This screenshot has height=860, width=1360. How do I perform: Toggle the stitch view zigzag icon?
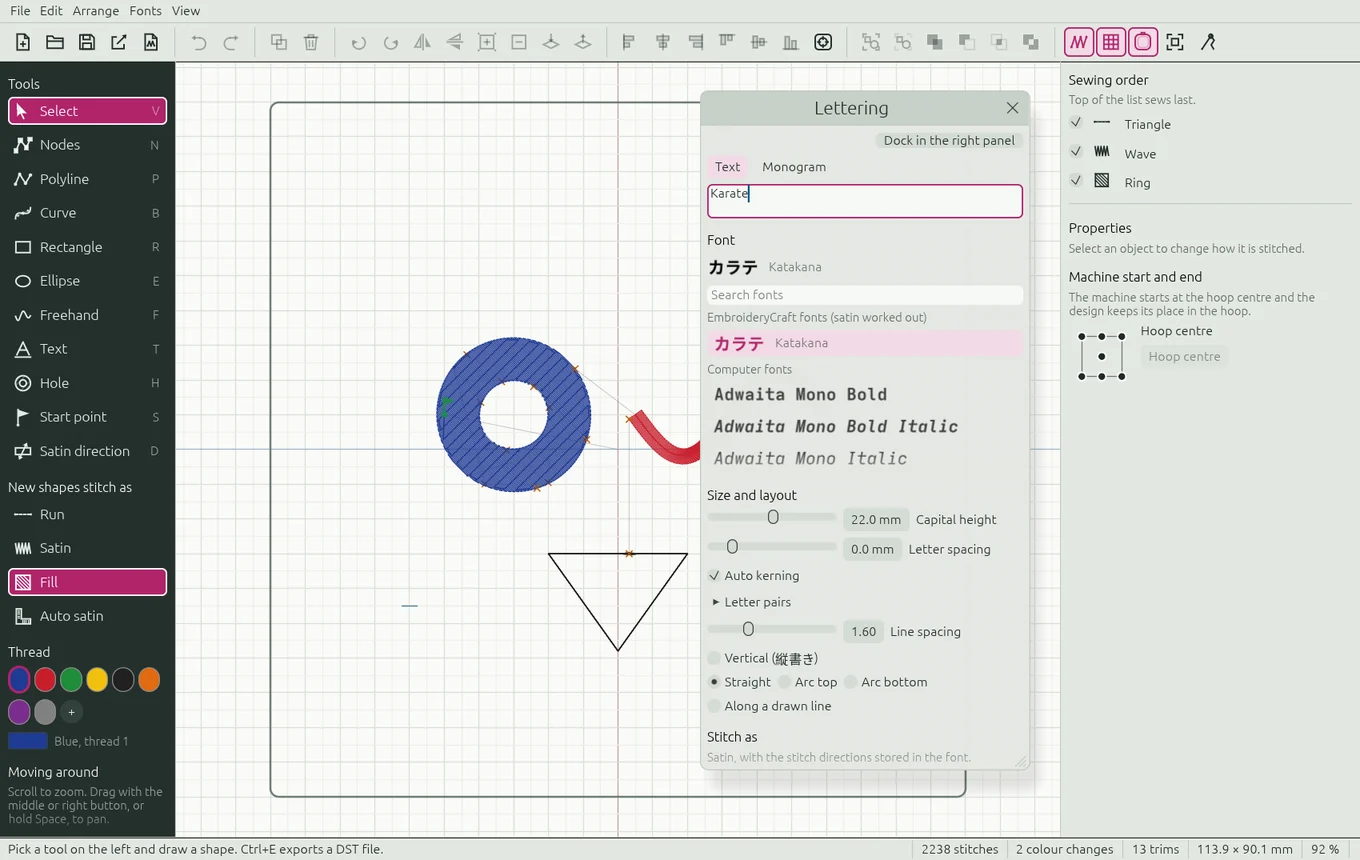tap(1079, 42)
